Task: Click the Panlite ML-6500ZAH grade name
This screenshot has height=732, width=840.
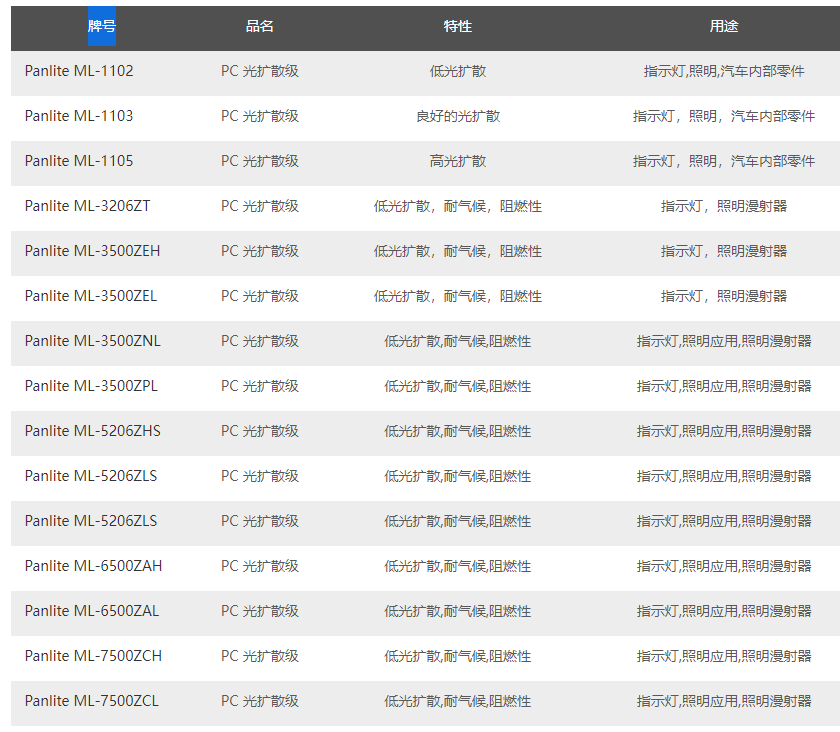Action: tap(93, 566)
